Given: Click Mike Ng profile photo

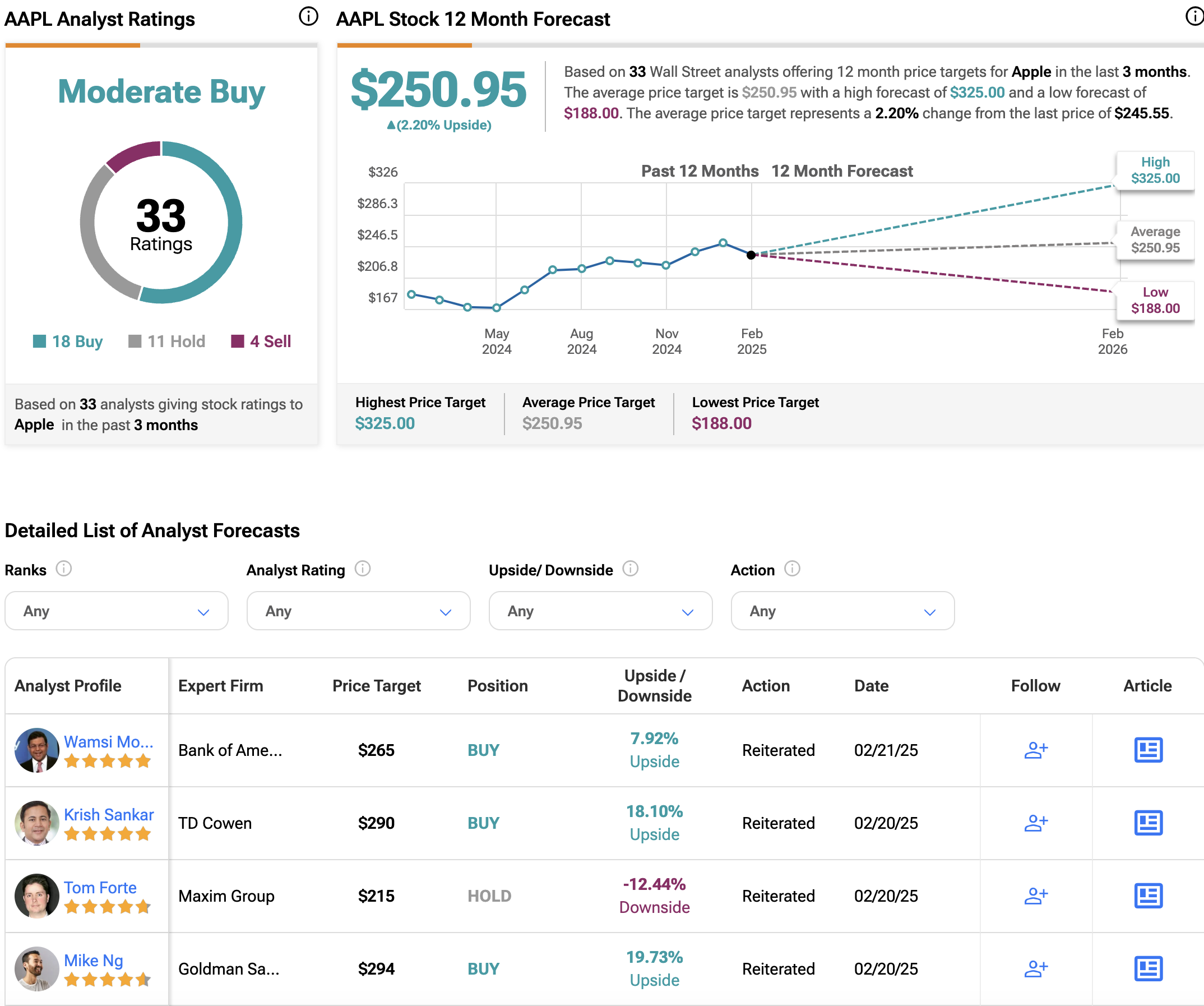Looking at the screenshot, I should point(36,969).
